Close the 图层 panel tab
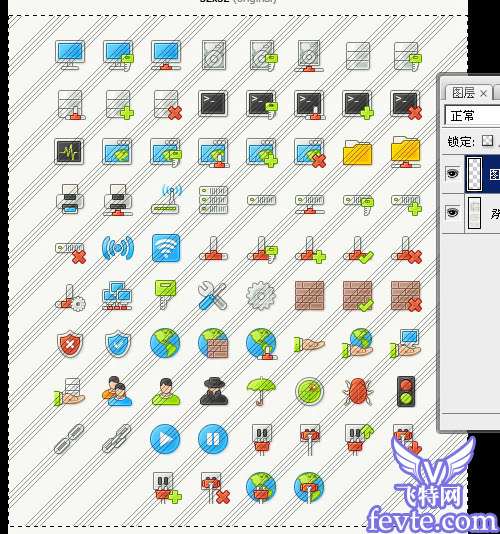The image size is (500, 534). tap(483, 93)
